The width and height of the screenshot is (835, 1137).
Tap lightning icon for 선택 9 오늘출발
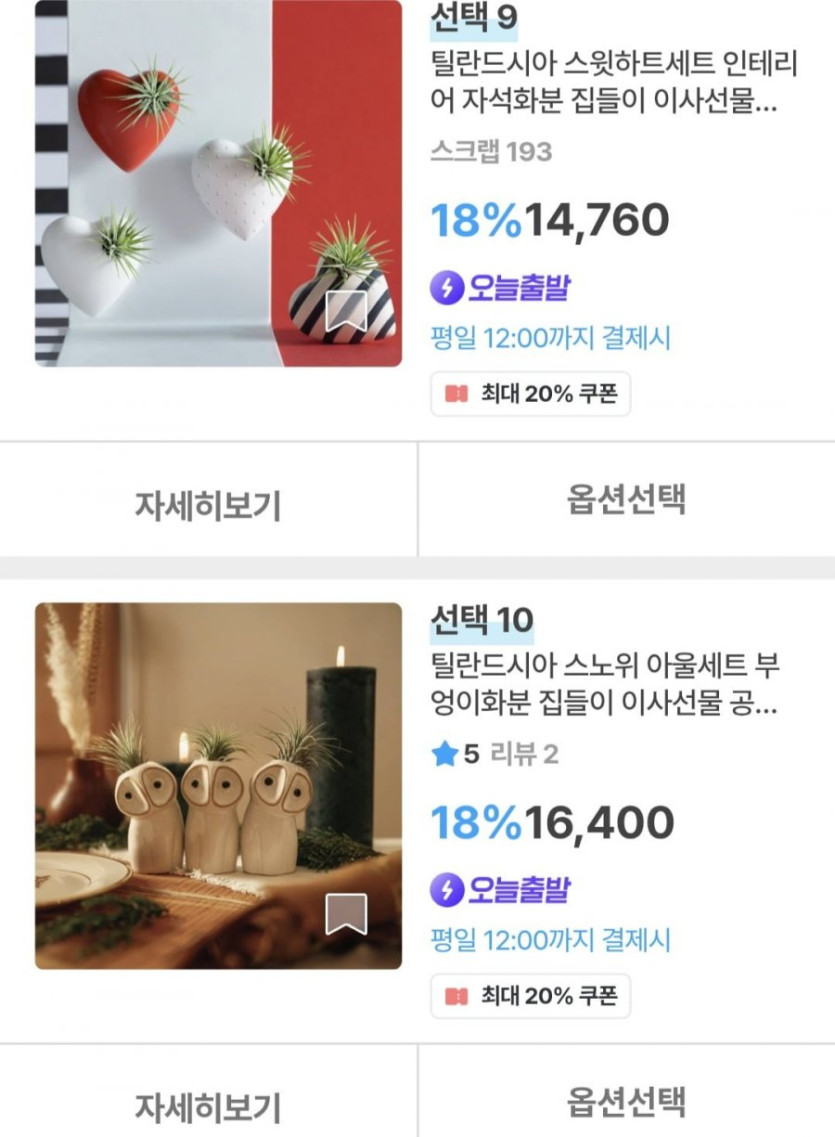pyautogui.click(x=447, y=288)
